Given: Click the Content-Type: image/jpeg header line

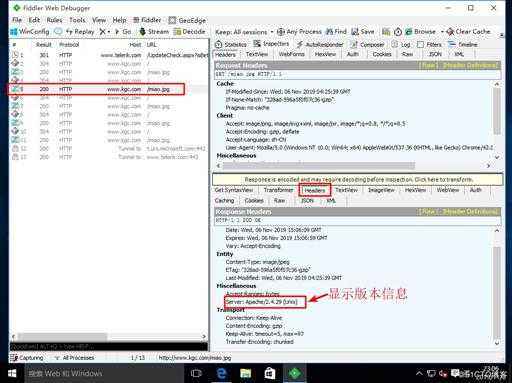Looking at the screenshot, I should [x=257, y=262].
